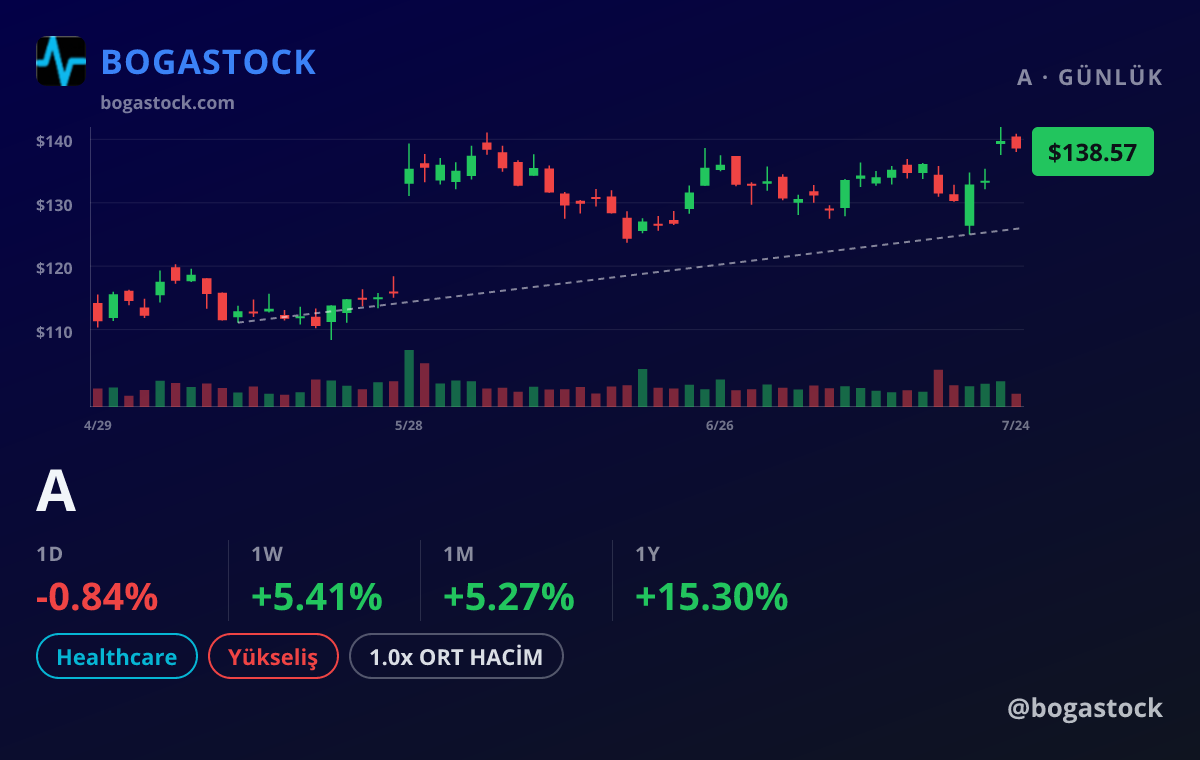Select the 1D performance value -0.84%
This screenshot has width=1200, height=760.
tap(97, 597)
